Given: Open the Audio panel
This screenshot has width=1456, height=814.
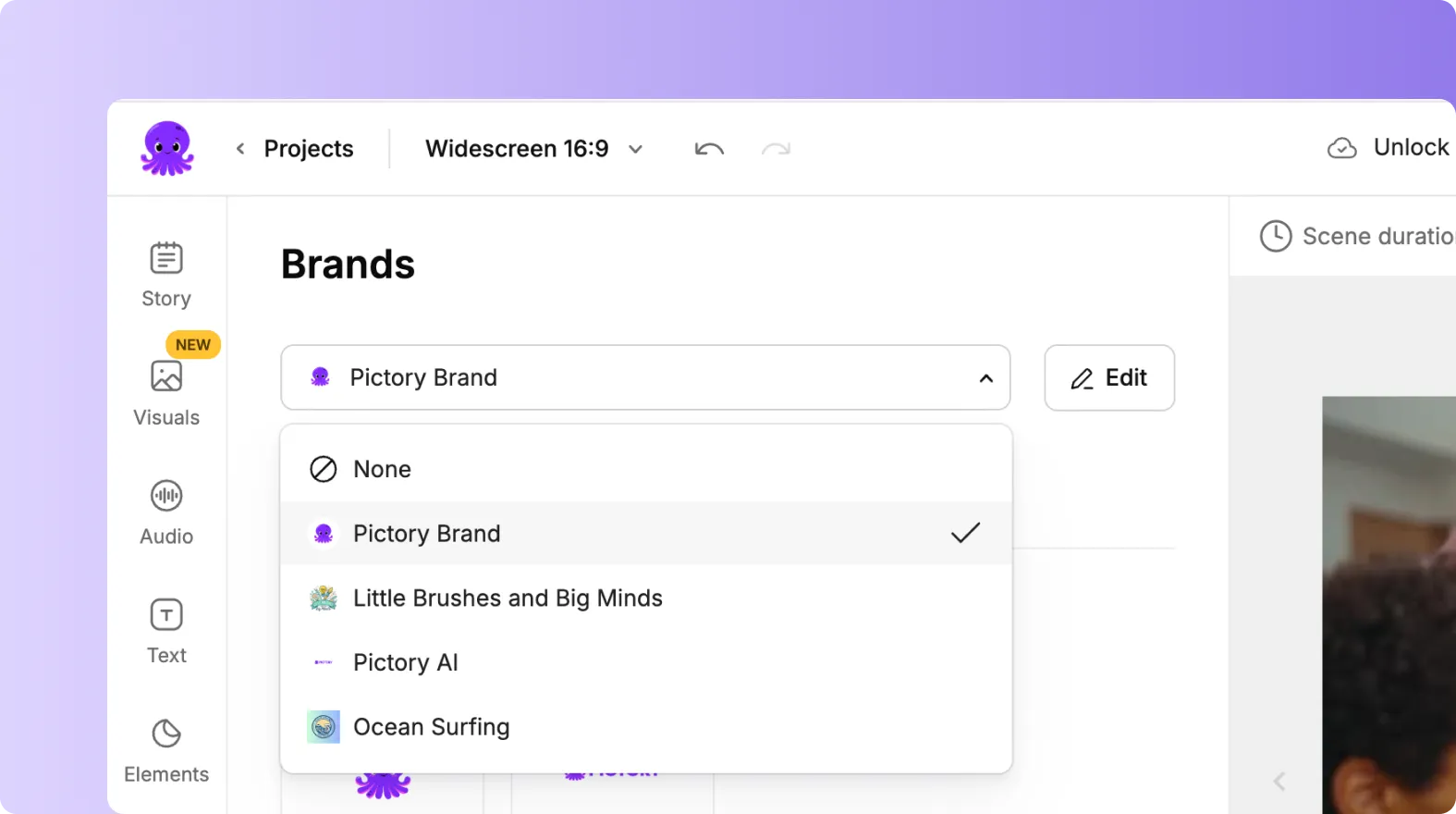Looking at the screenshot, I should pos(166,512).
